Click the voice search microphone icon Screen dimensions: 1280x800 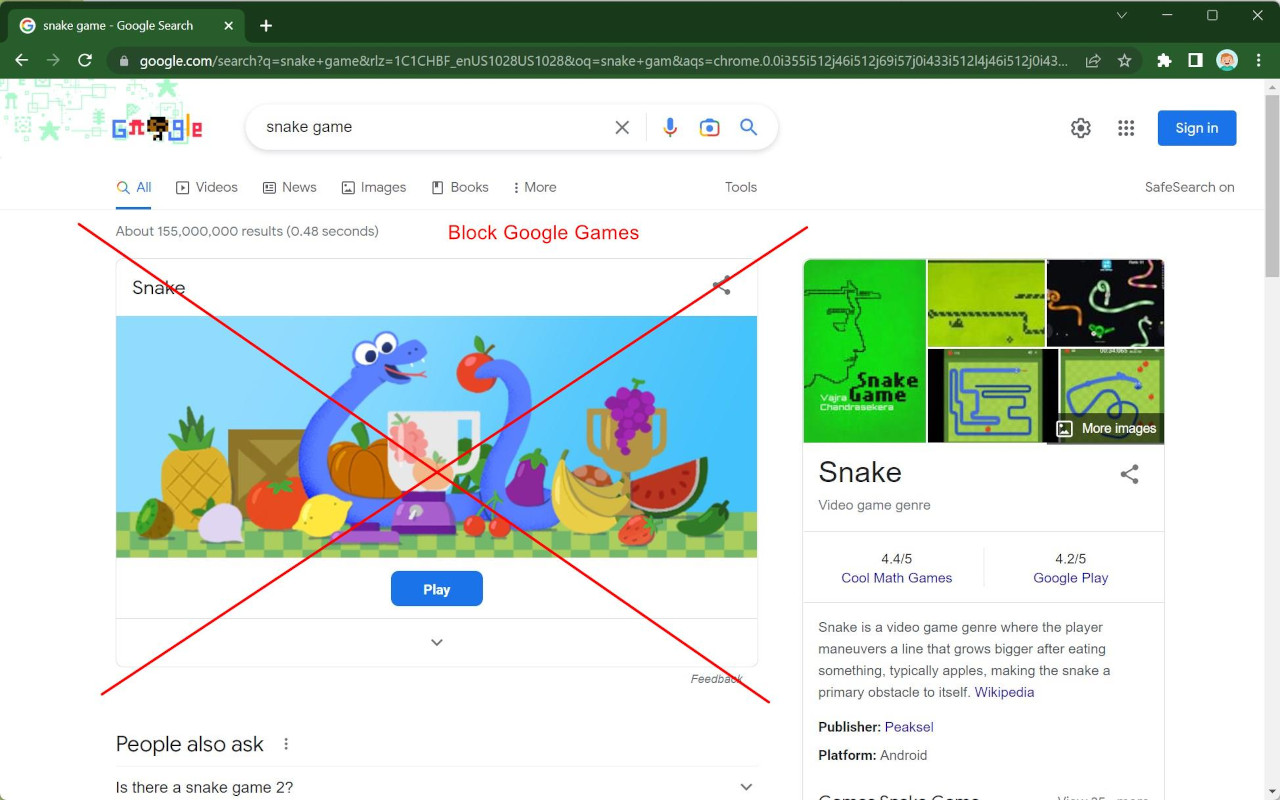[670, 128]
